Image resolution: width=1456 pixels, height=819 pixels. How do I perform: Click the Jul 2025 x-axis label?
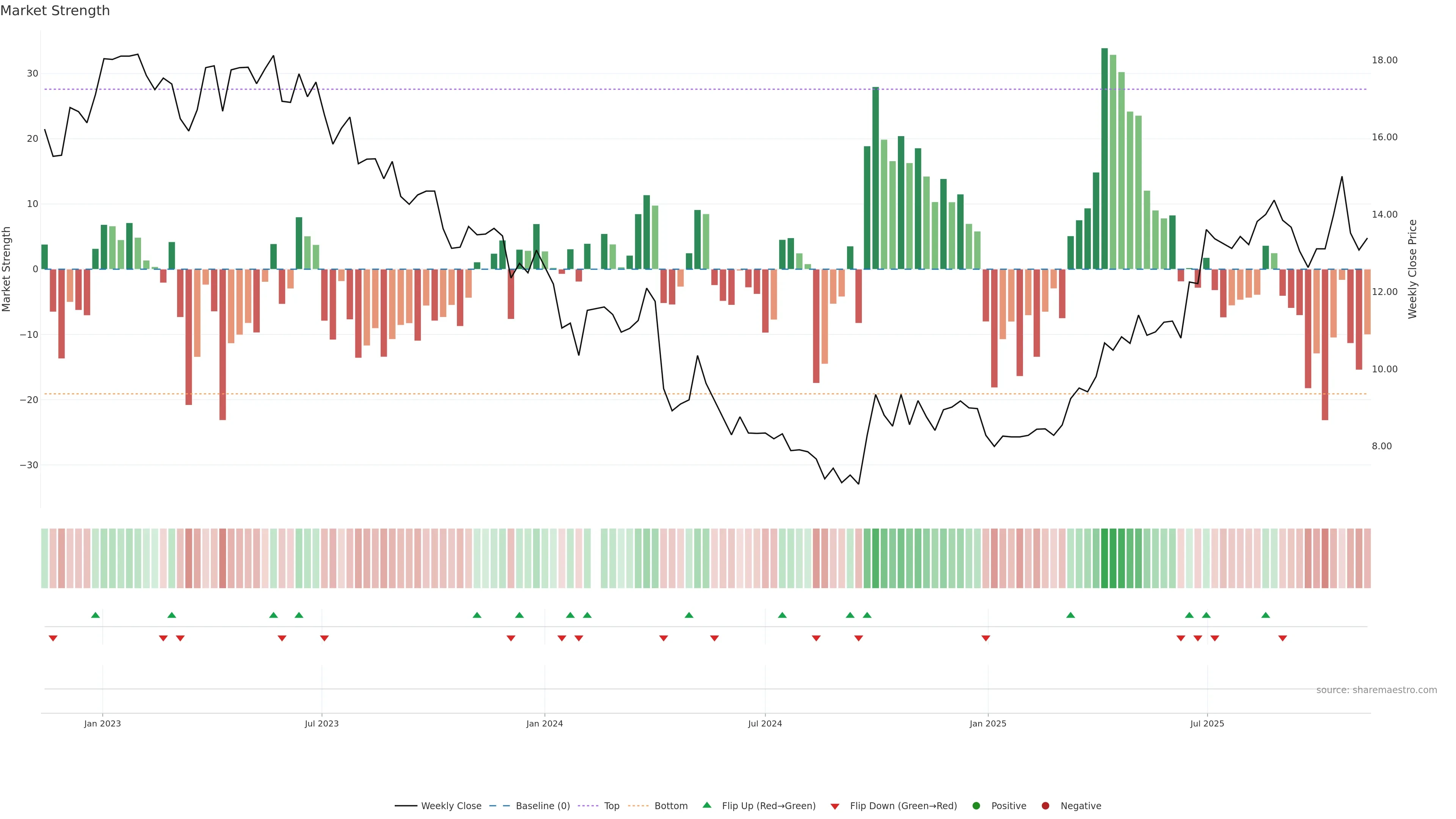(x=1207, y=723)
